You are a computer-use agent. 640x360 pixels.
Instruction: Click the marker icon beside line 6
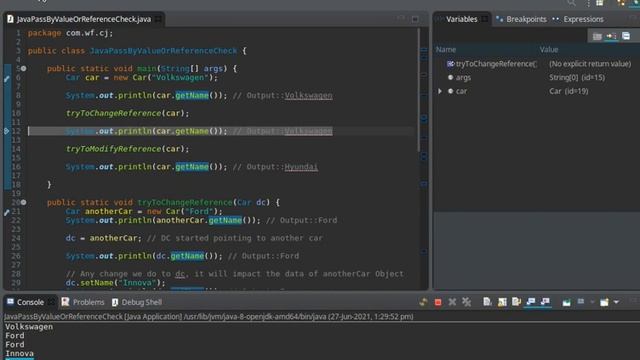[x=7, y=78]
